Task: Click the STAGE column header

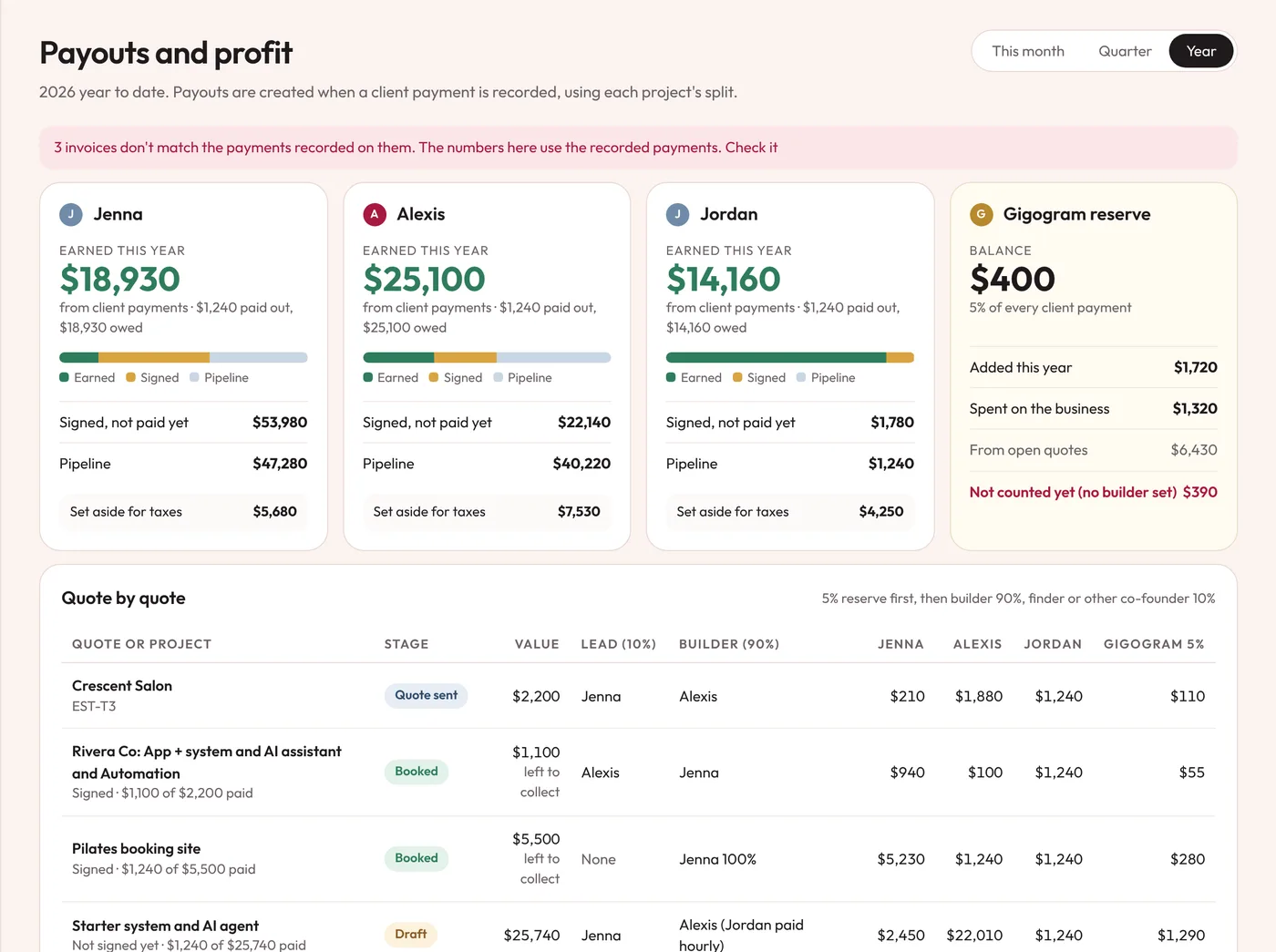Action: (406, 644)
